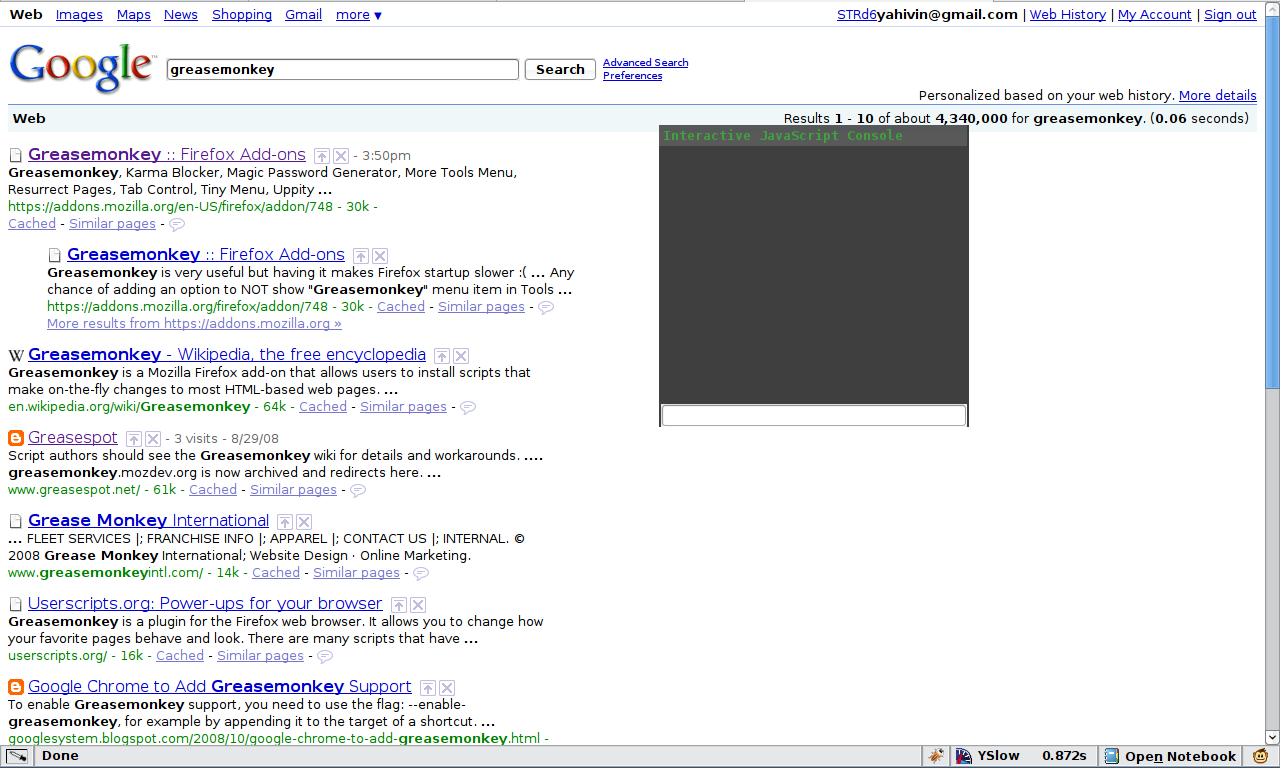Switch to Images in the top navigation

pyautogui.click(x=79, y=15)
